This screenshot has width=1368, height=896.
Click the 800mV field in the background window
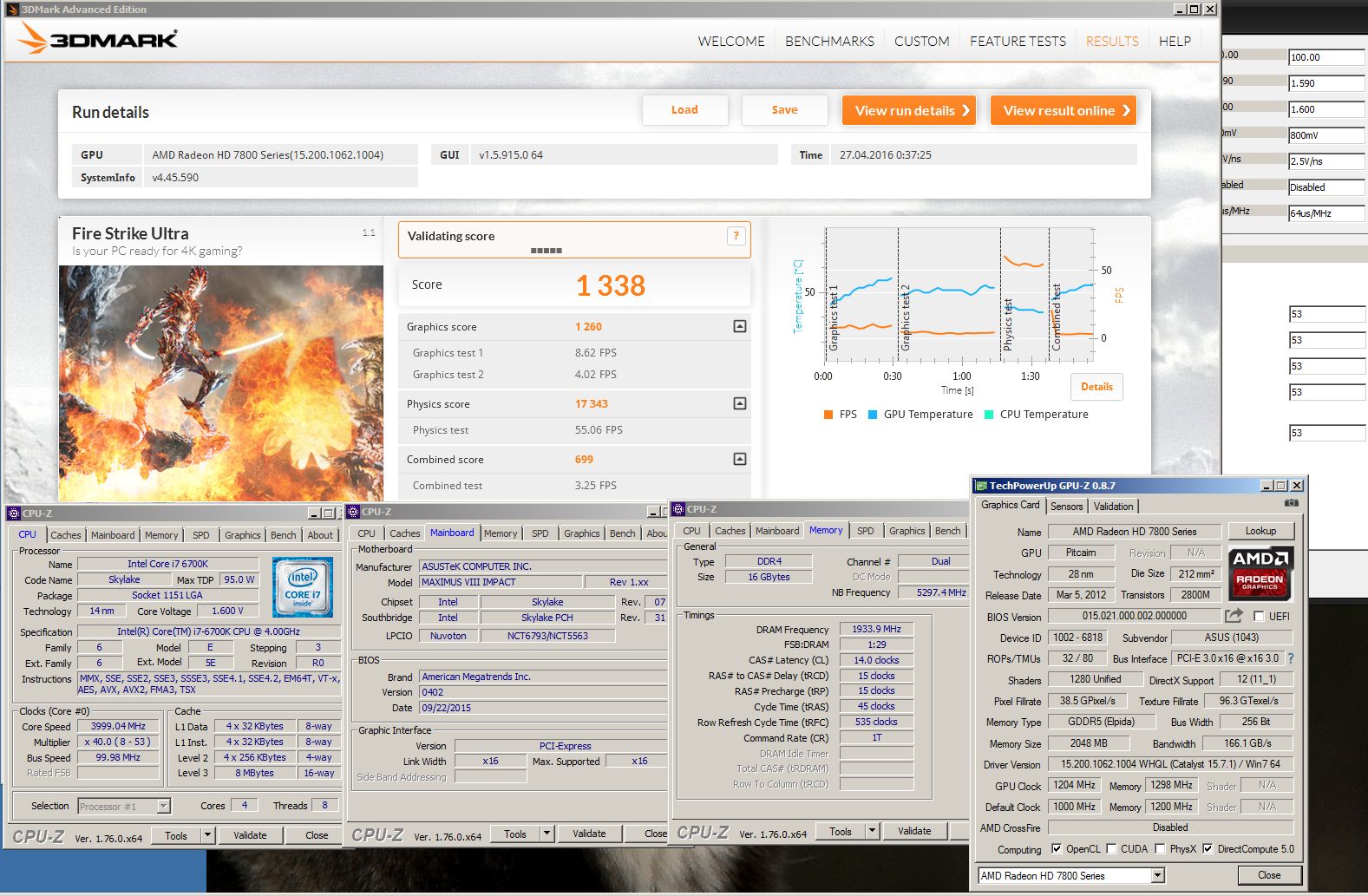1326,135
